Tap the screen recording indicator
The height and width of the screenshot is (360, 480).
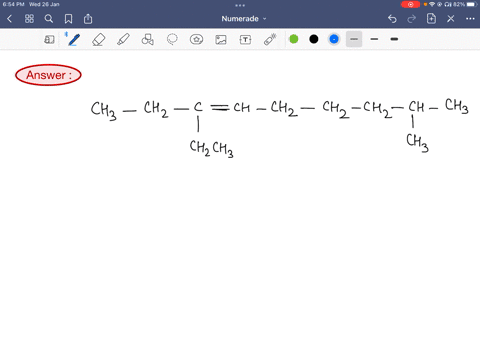pyautogui.click(x=410, y=4)
